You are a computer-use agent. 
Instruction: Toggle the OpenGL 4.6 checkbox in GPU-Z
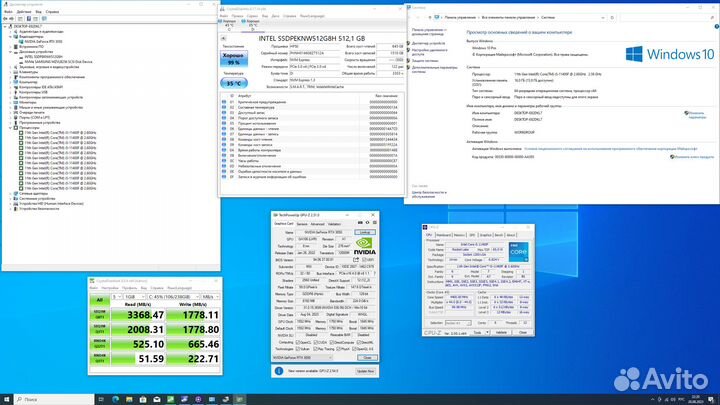point(354,349)
